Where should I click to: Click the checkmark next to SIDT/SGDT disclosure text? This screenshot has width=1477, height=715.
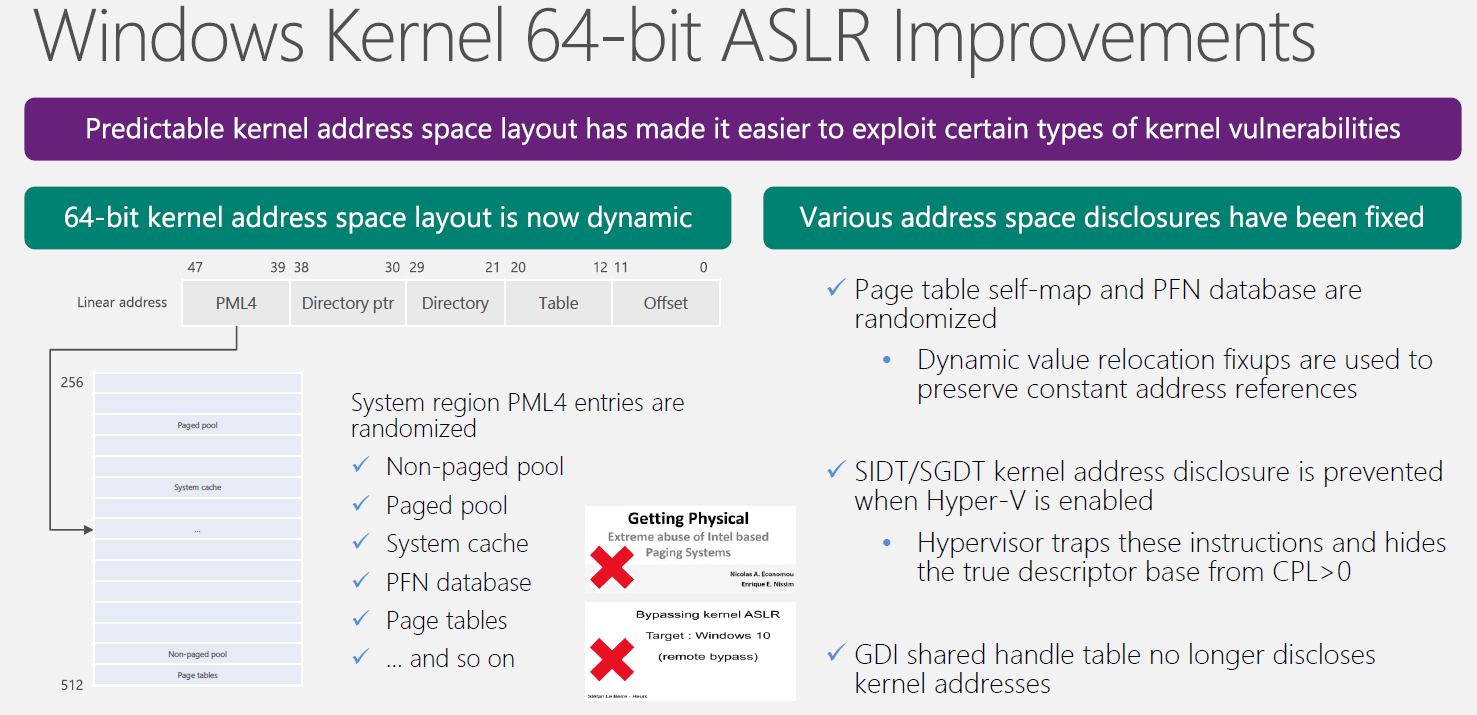coord(836,471)
